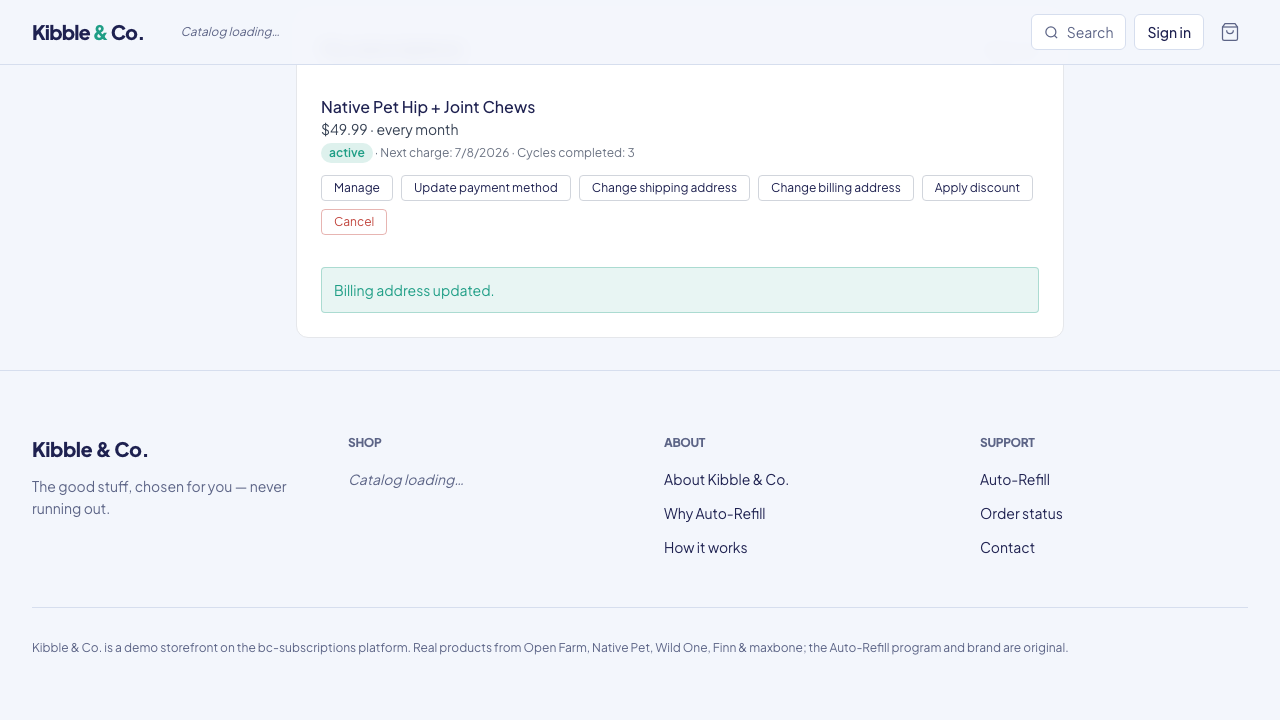Viewport: 1280px width, 720px height.
Task: Open Why Auto-Refill footer link
Action: (x=714, y=514)
